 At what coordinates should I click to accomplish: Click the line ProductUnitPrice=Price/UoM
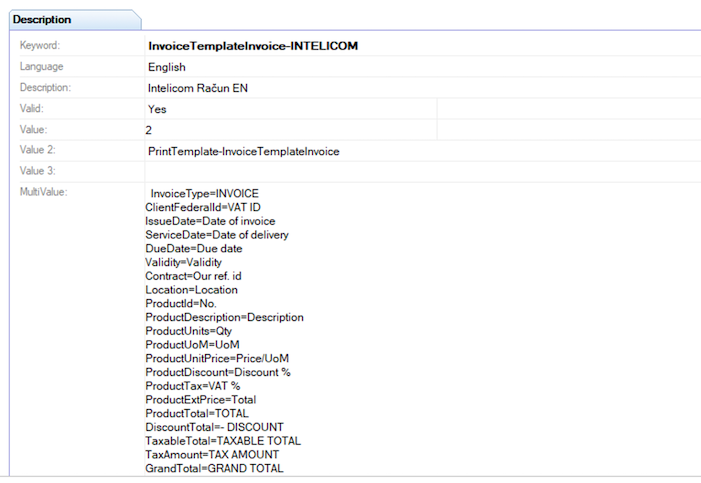217,359
